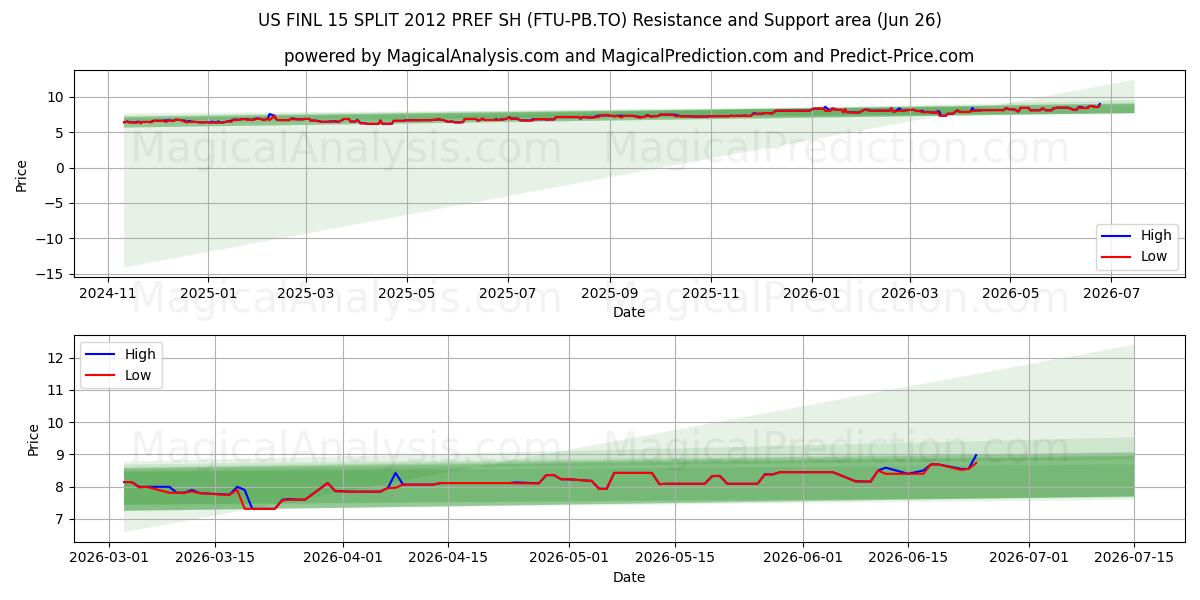Click the 2026-06-15 date tick label

point(908,559)
